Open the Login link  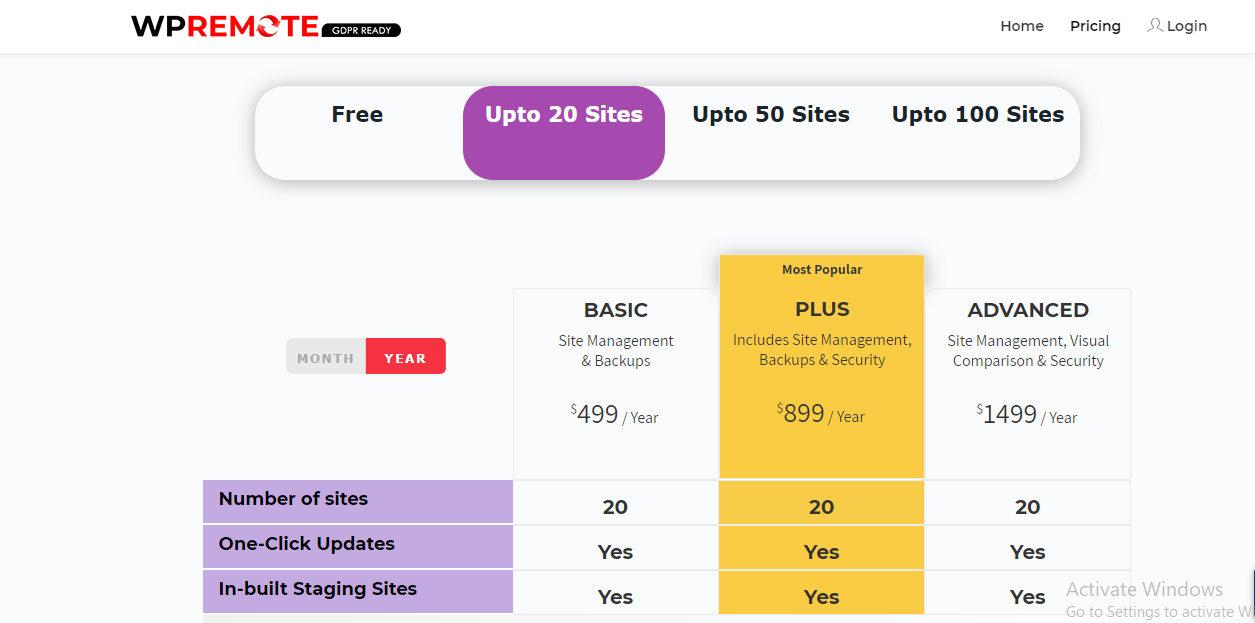1187,26
